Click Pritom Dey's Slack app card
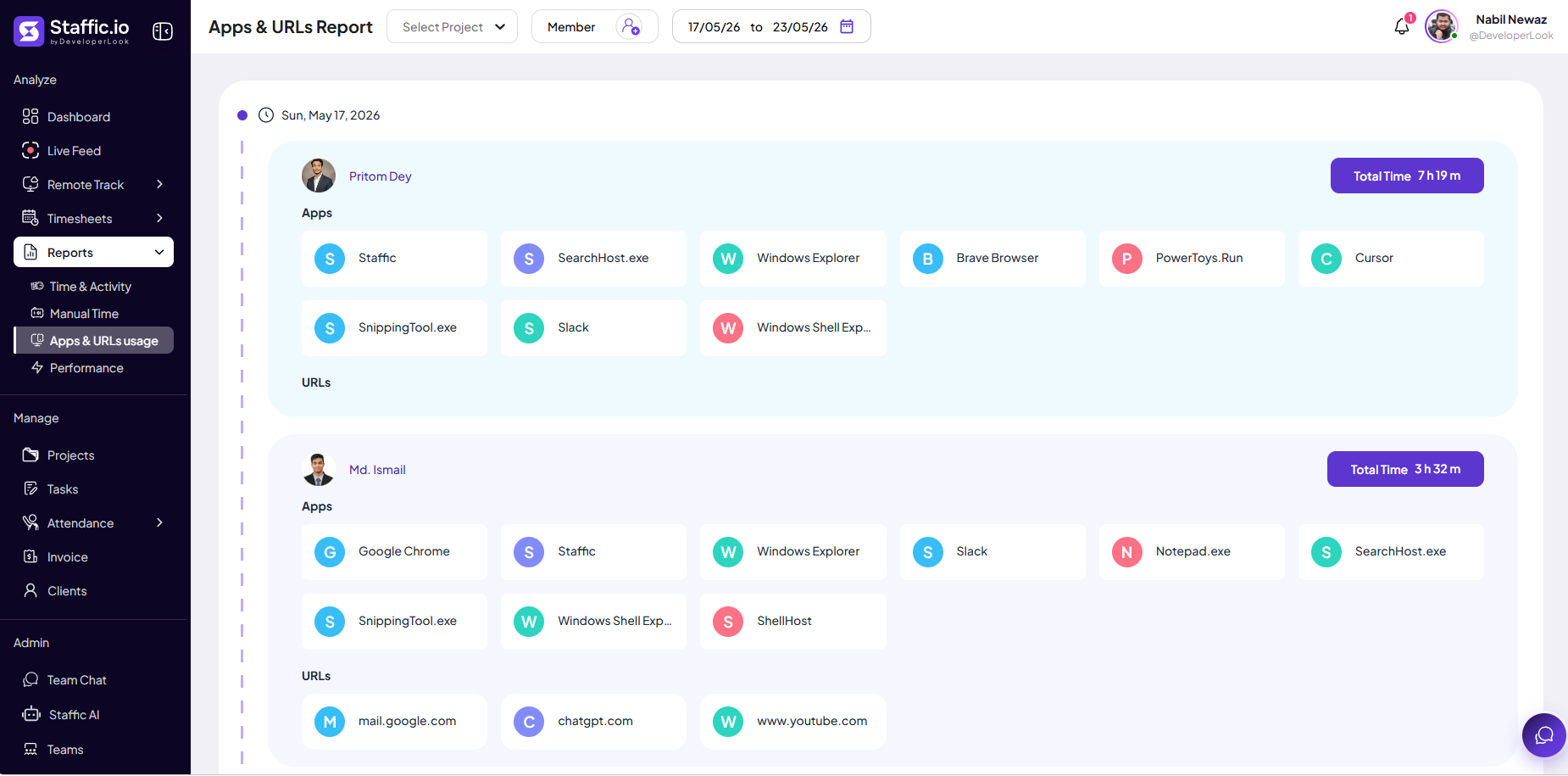 [x=593, y=328]
